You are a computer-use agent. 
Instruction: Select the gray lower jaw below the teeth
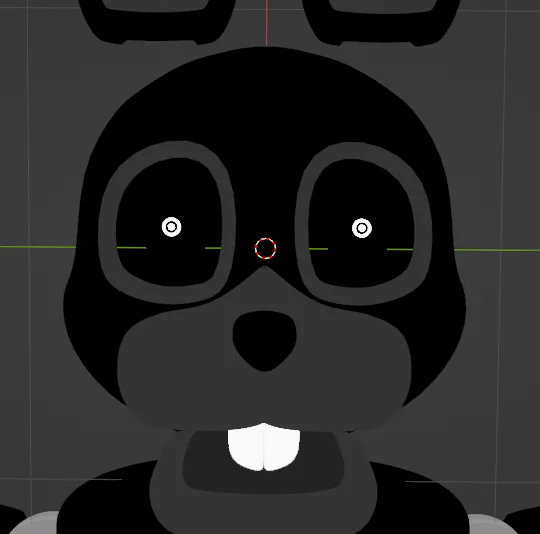pyautogui.click(x=263, y=510)
